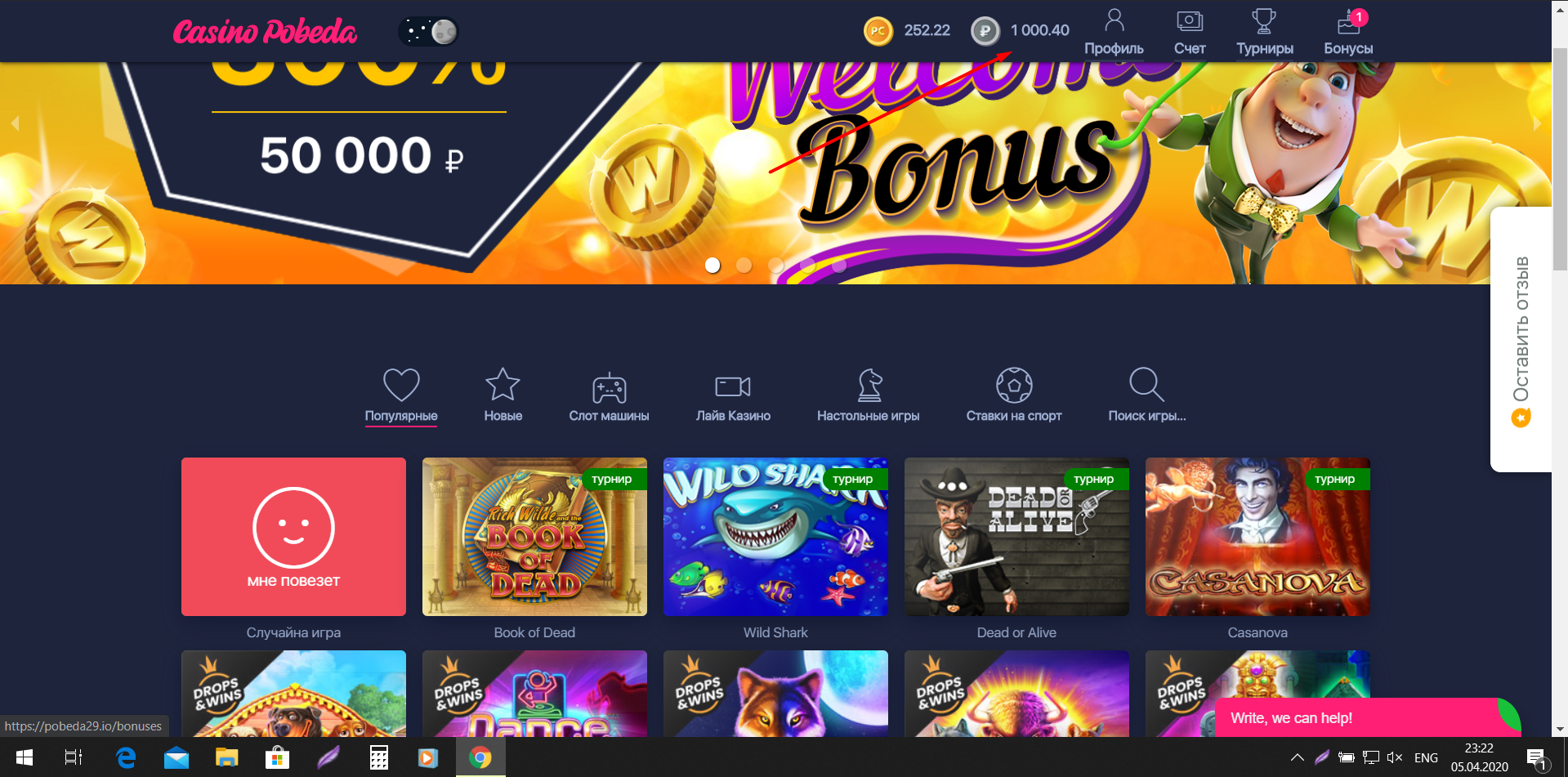Image resolution: width=1568 pixels, height=777 pixels.
Task: Open Лайв Казино camera category
Action: (733, 396)
